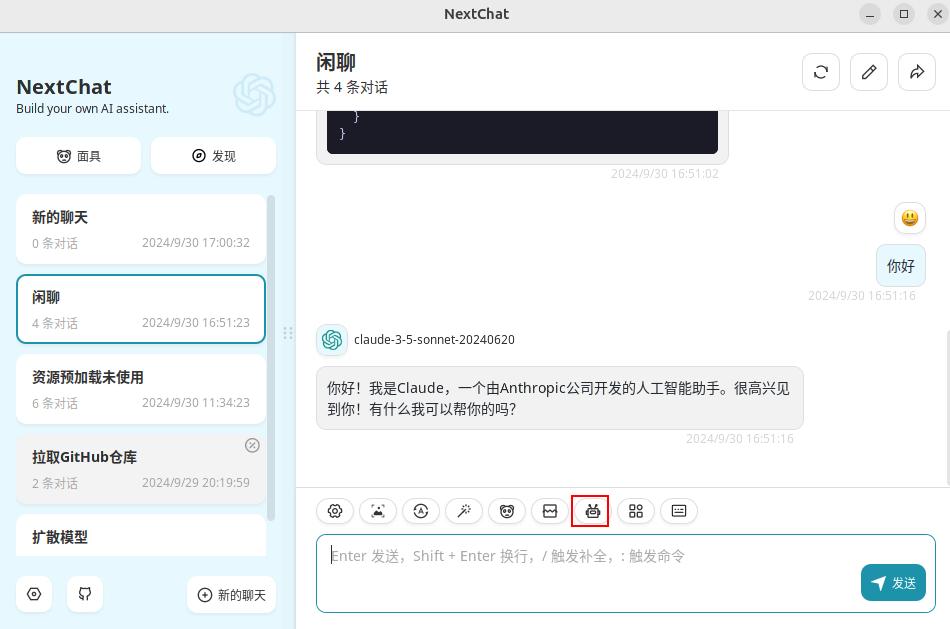Click the image upload icon in toolbar

pos(378,511)
